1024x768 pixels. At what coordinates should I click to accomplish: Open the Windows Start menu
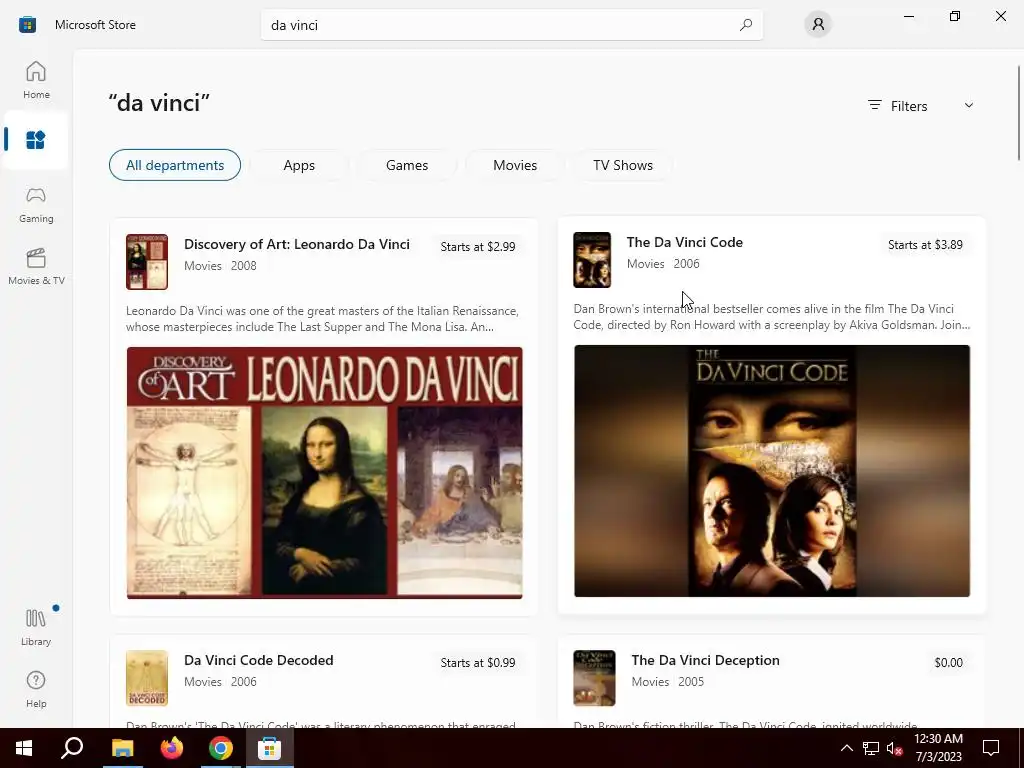(x=24, y=748)
